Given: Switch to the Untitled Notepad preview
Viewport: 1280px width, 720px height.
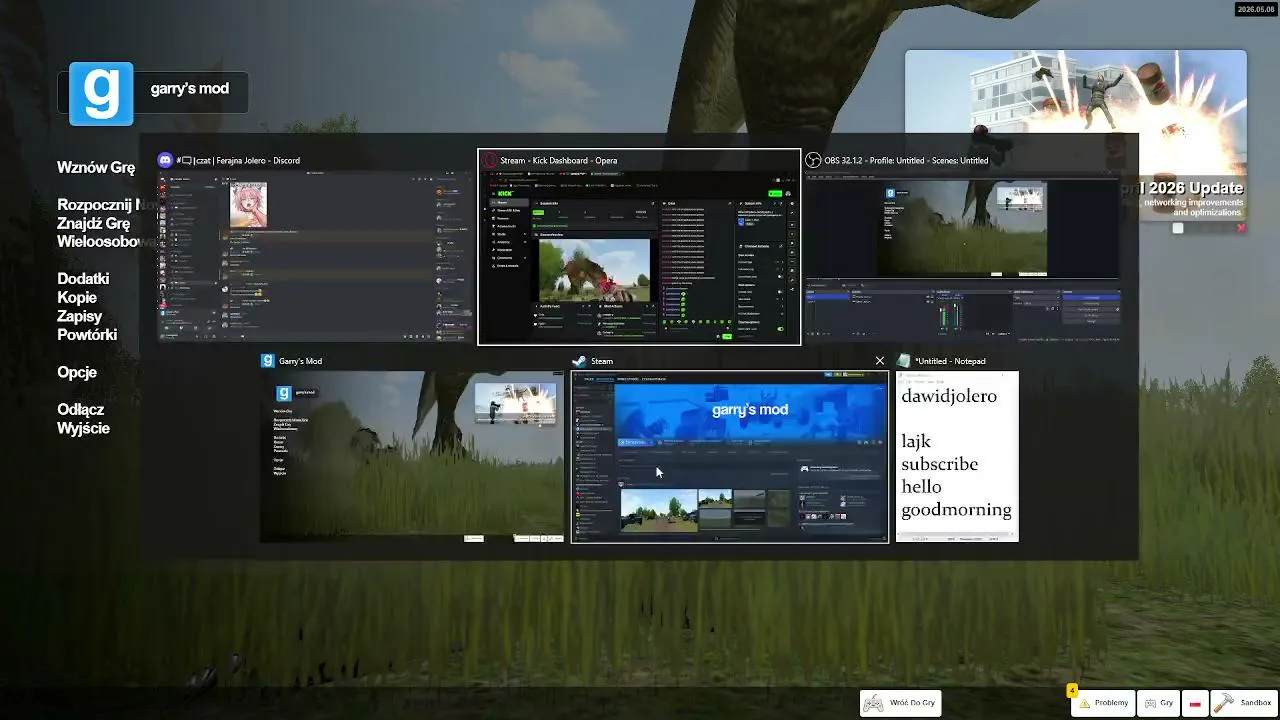Looking at the screenshot, I should (x=957, y=457).
